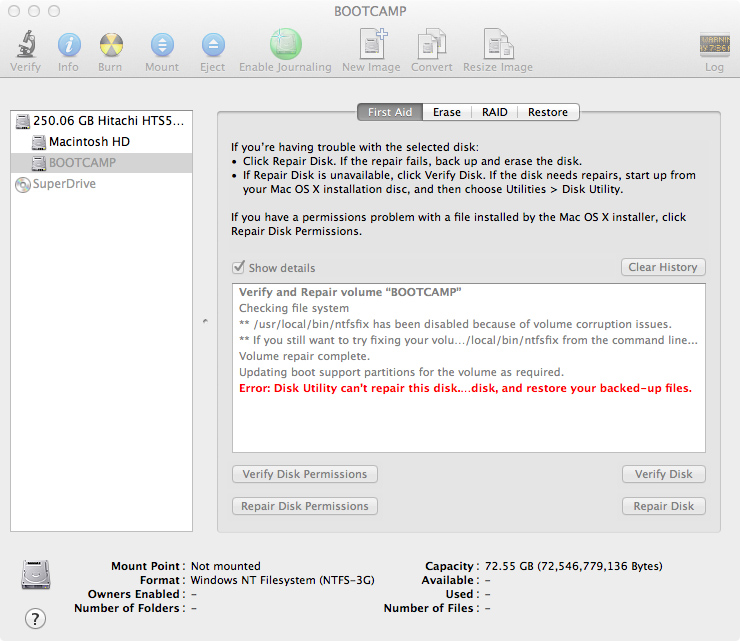Screen dimensions: 740x641
Task: Click the Eject toolbar icon
Action: point(213,45)
